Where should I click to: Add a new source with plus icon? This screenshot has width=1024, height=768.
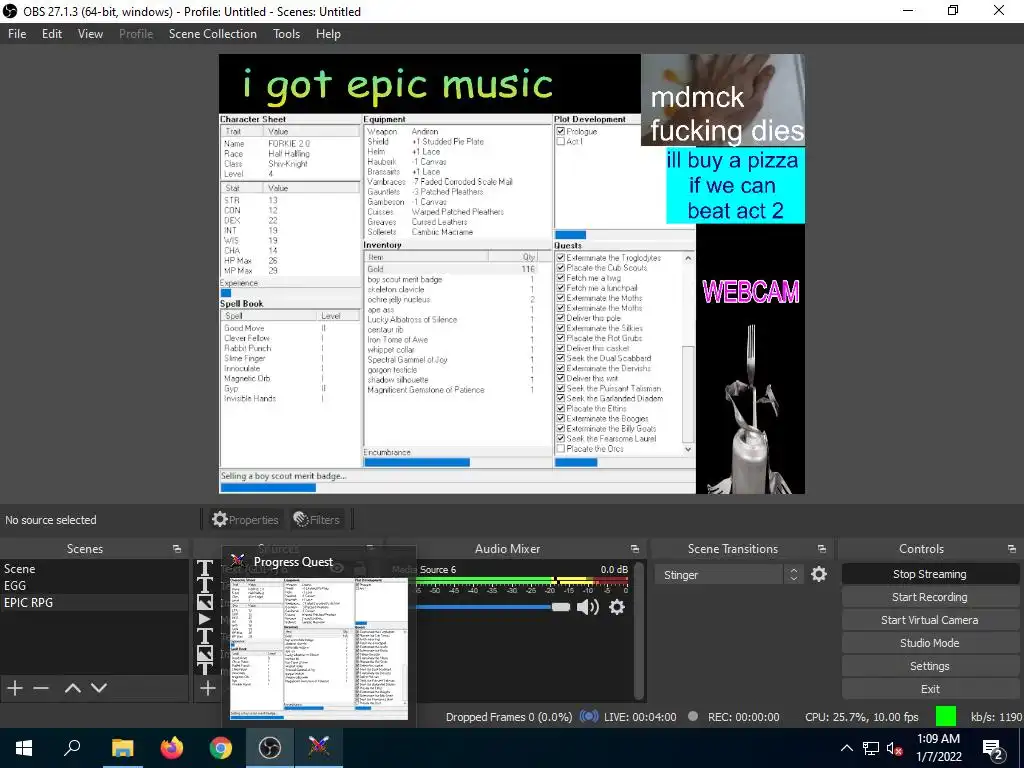click(x=208, y=688)
